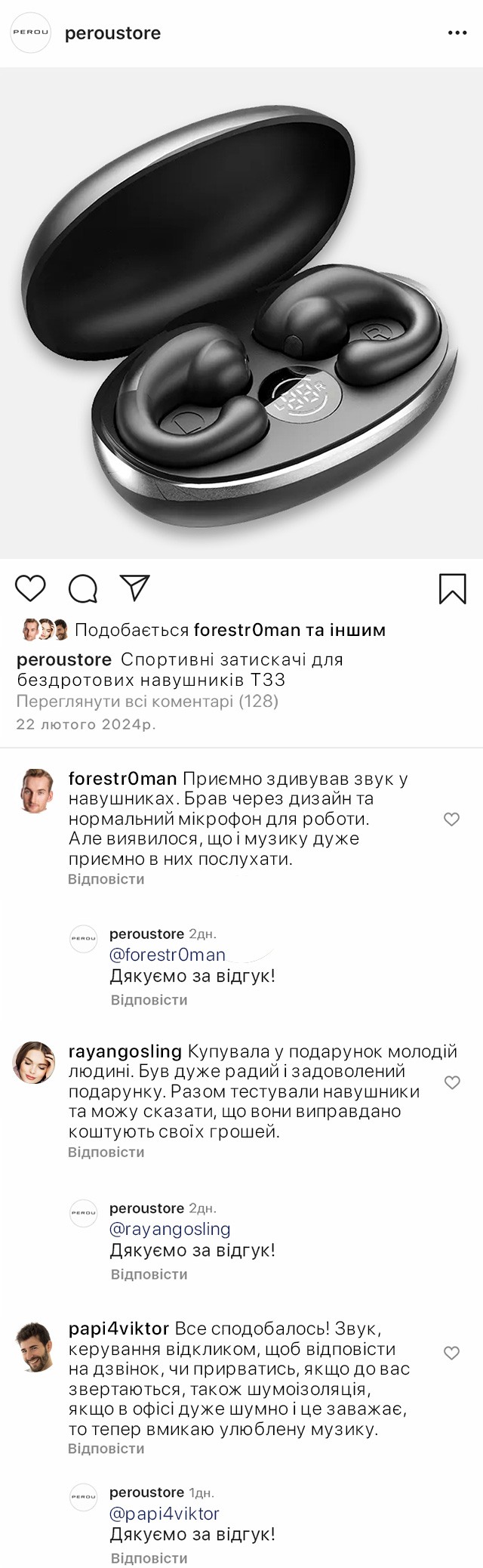Like the post with the heart icon
The width and height of the screenshot is (483, 1568).
pyautogui.click(x=31, y=588)
